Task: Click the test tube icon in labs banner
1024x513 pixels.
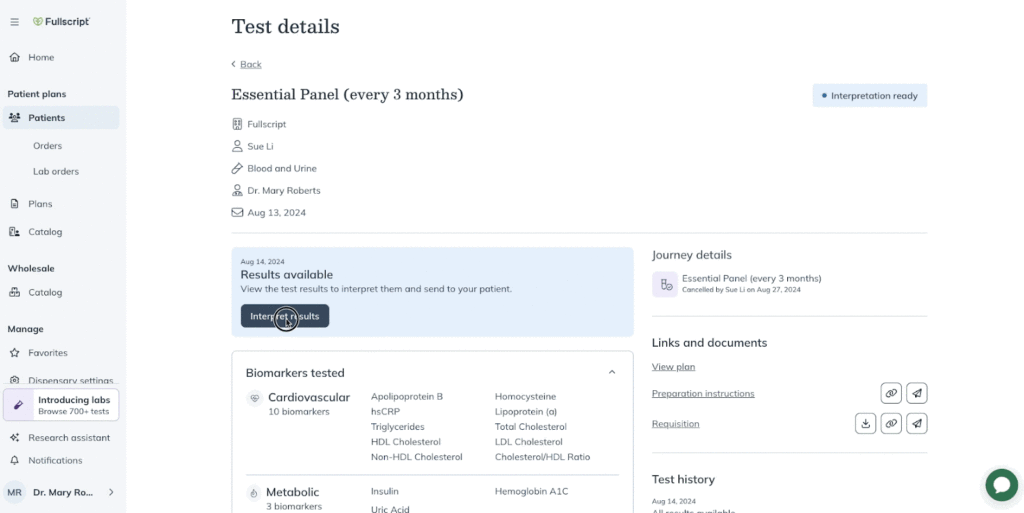Action: click(19, 405)
